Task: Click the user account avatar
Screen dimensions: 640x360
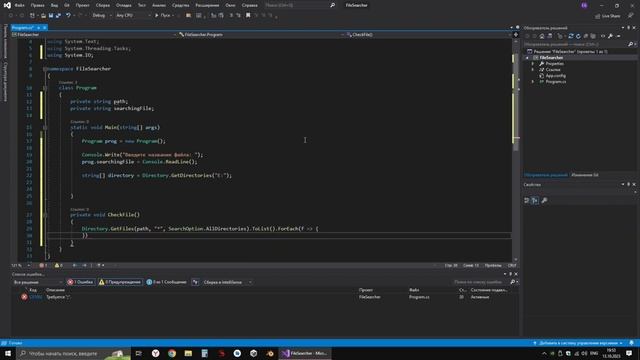Action: (584, 5)
